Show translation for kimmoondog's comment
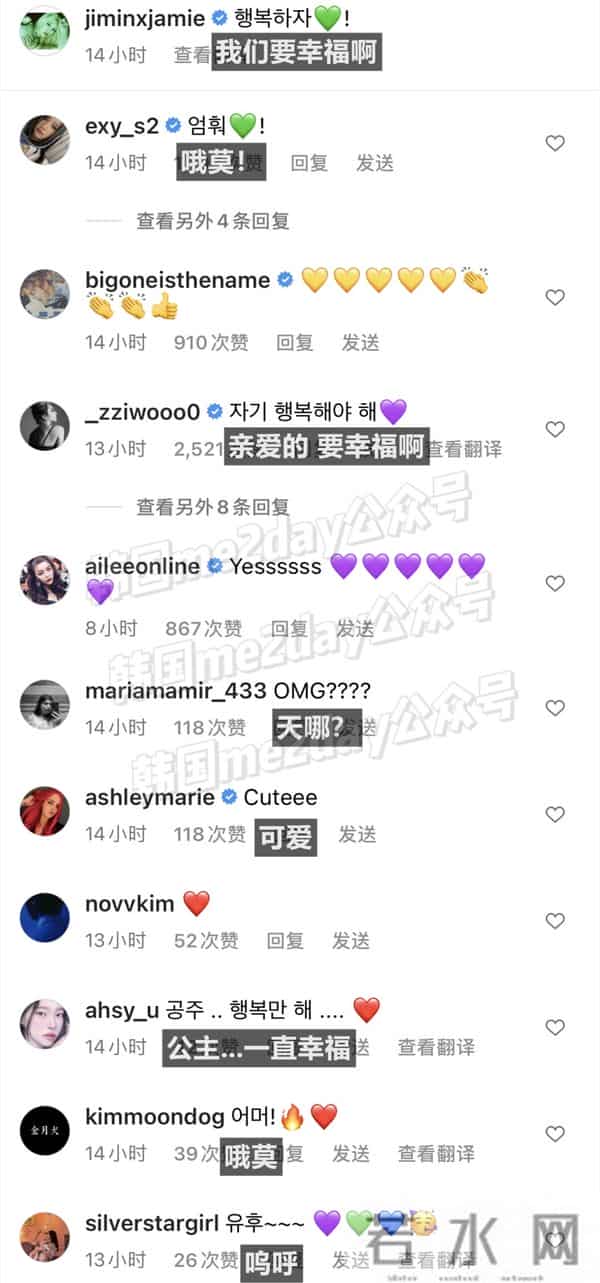Image resolution: width=600 pixels, height=1283 pixels. [x=436, y=1153]
